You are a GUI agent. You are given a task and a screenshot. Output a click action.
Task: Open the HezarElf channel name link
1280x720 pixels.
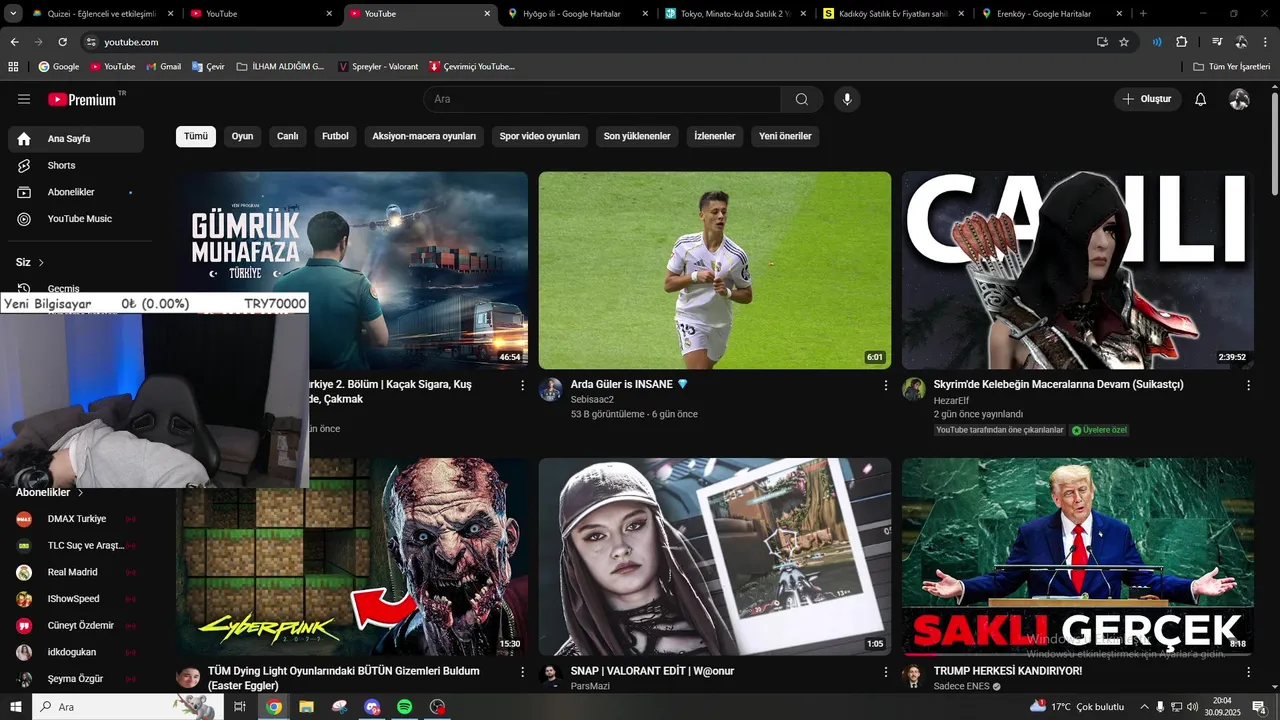pos(953,400)
